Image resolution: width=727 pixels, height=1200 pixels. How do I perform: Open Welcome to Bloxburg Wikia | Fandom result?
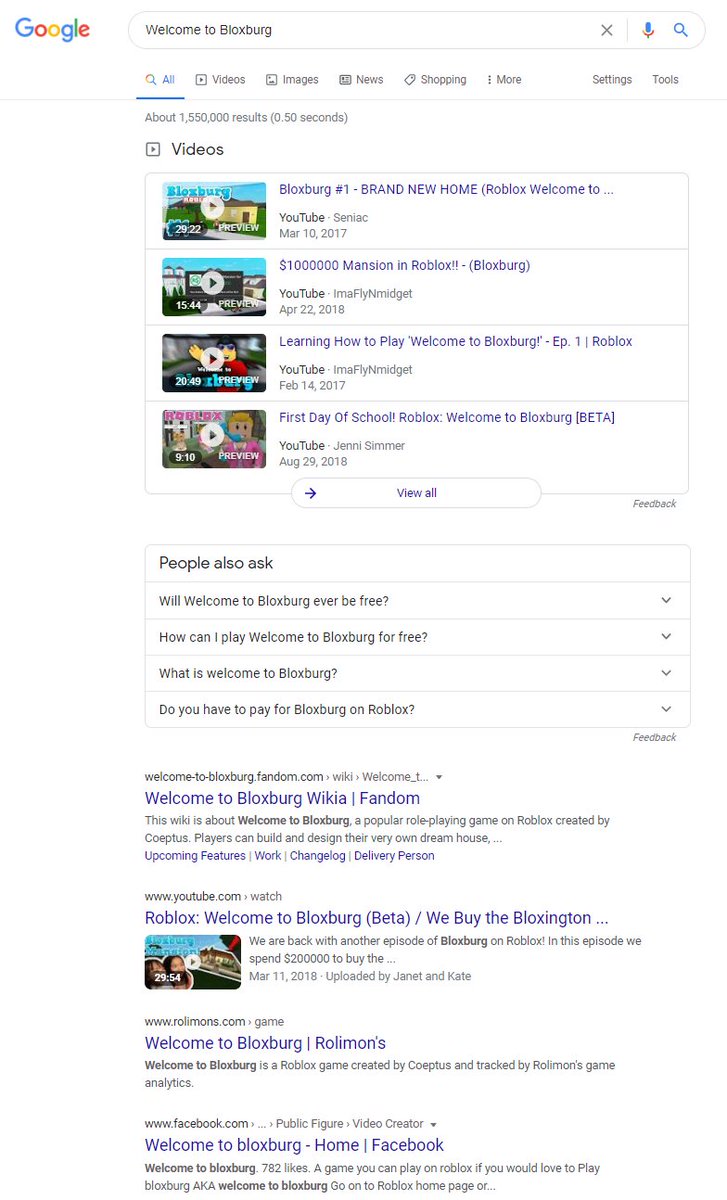pyautogui.click(x=282, y=798)
